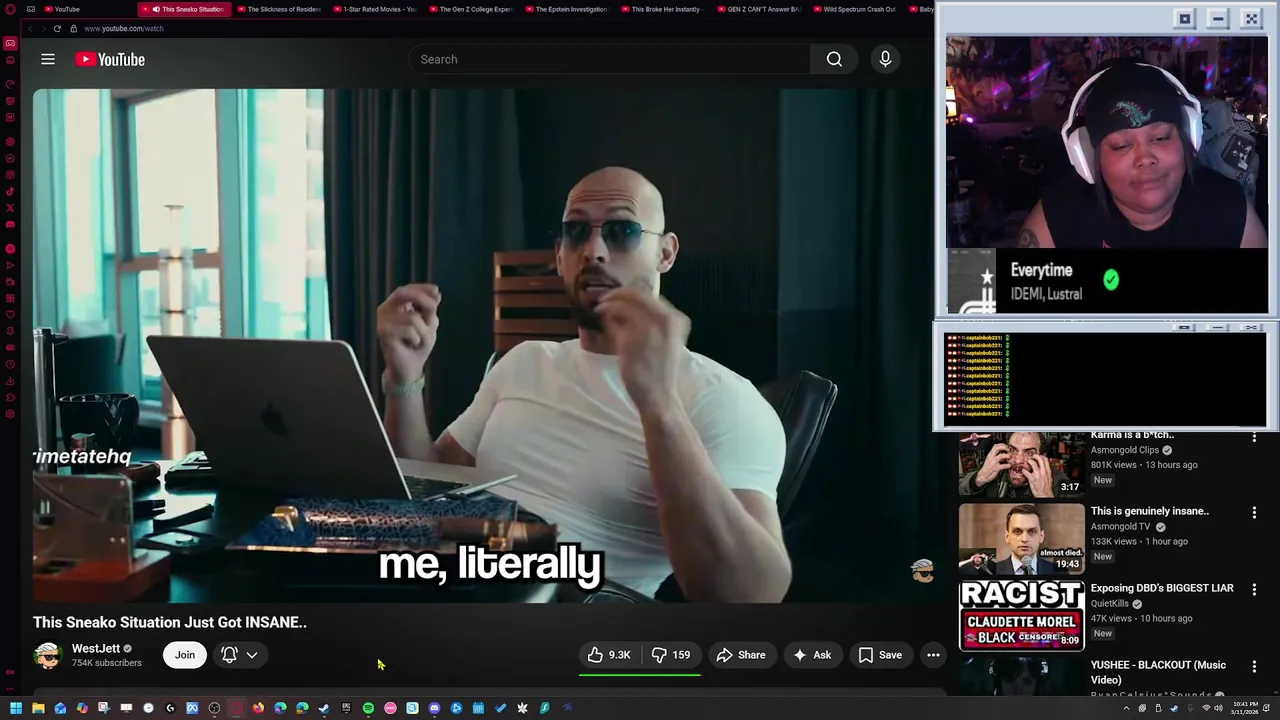Screen dimensions: 1280x720
Task: Save the video to a playlist
Action: coord(880,655)
